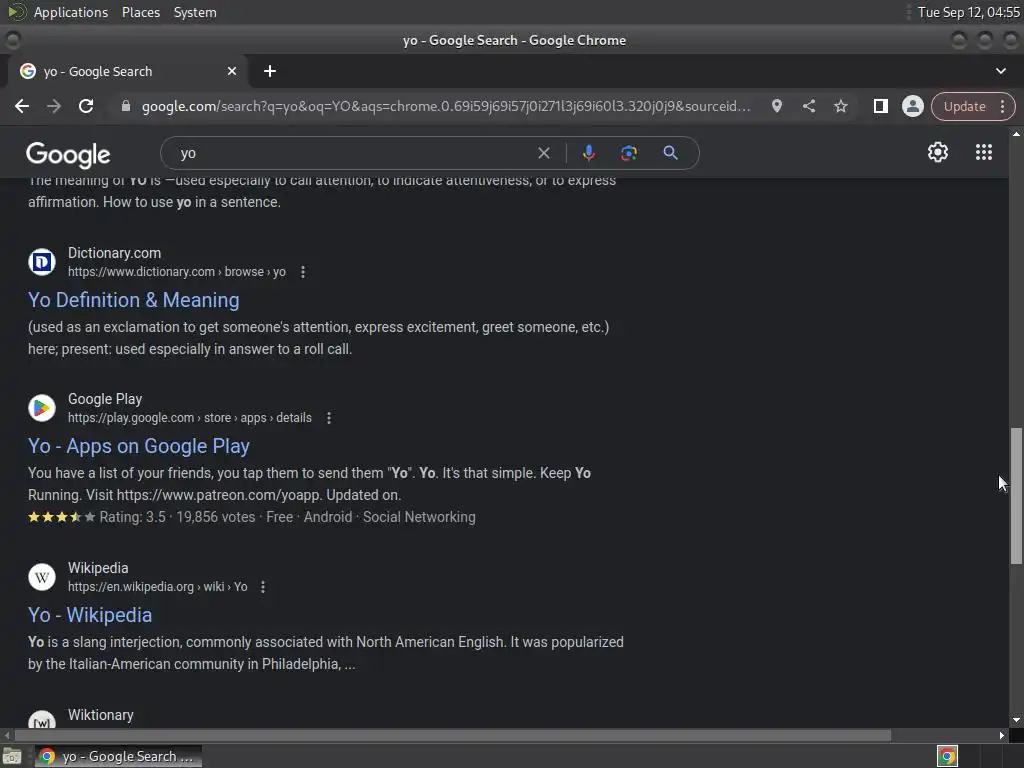Click the show desktop icon in taskbar
1024x768 pixels.
(12, 756)
